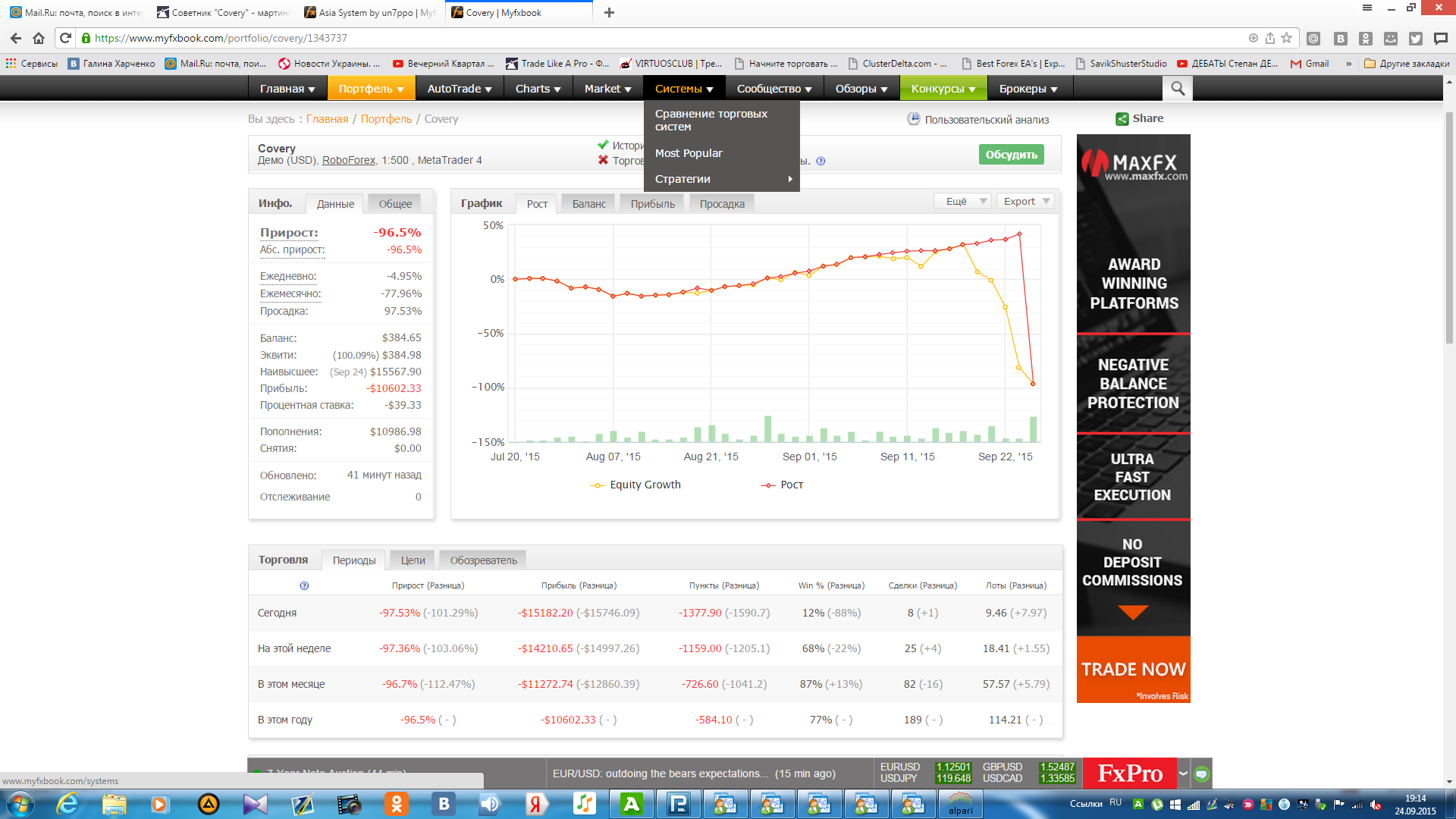Click the FxPro logo banner
This screenshot has width=1456, height=819.
(1129, 774)
